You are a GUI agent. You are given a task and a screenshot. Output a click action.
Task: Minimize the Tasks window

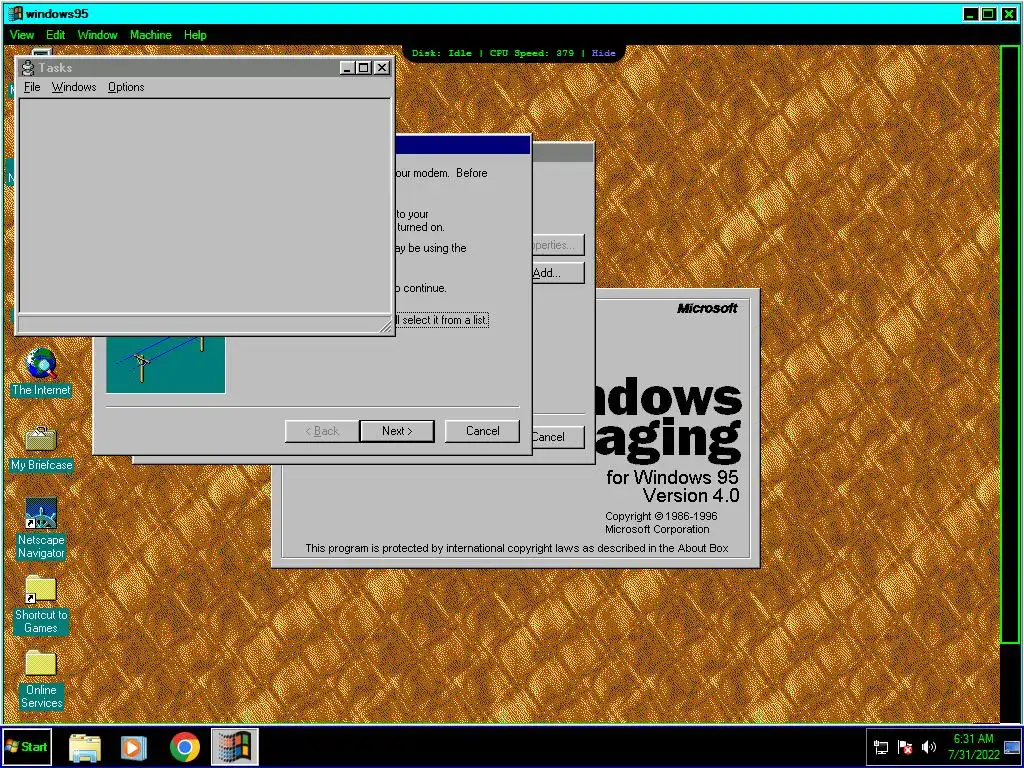click(348, 67)
